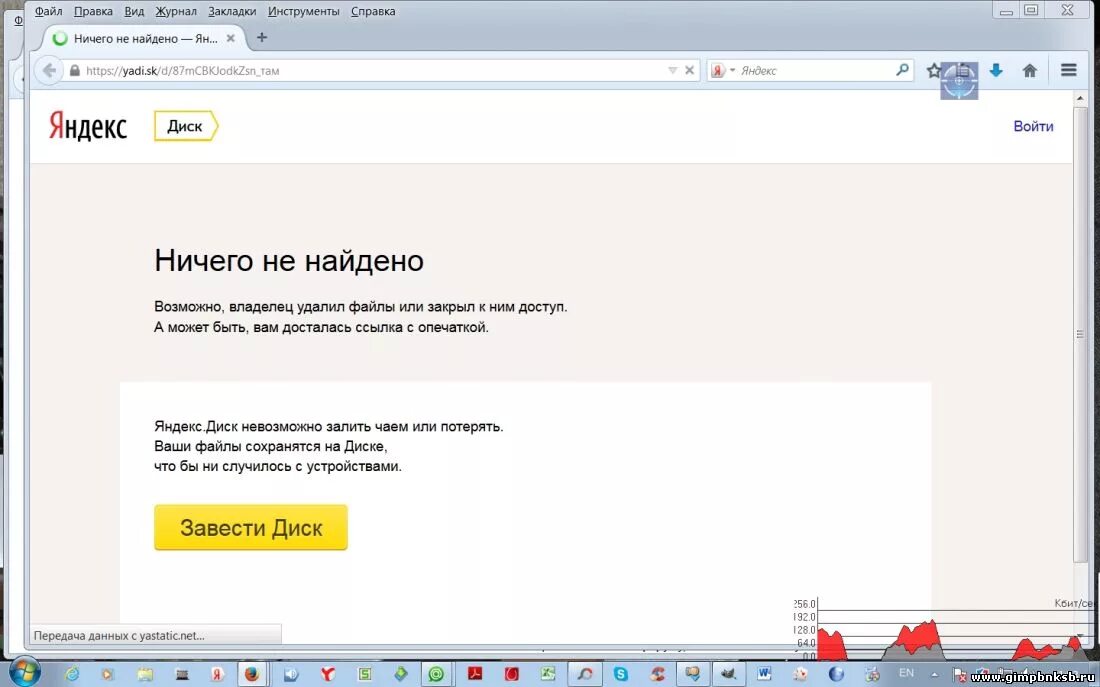The height and width of the screenshot is (687, 1100).
Task: Click the status text 'Передача данных с yastatic.net...'
Action: pos(119,636)
